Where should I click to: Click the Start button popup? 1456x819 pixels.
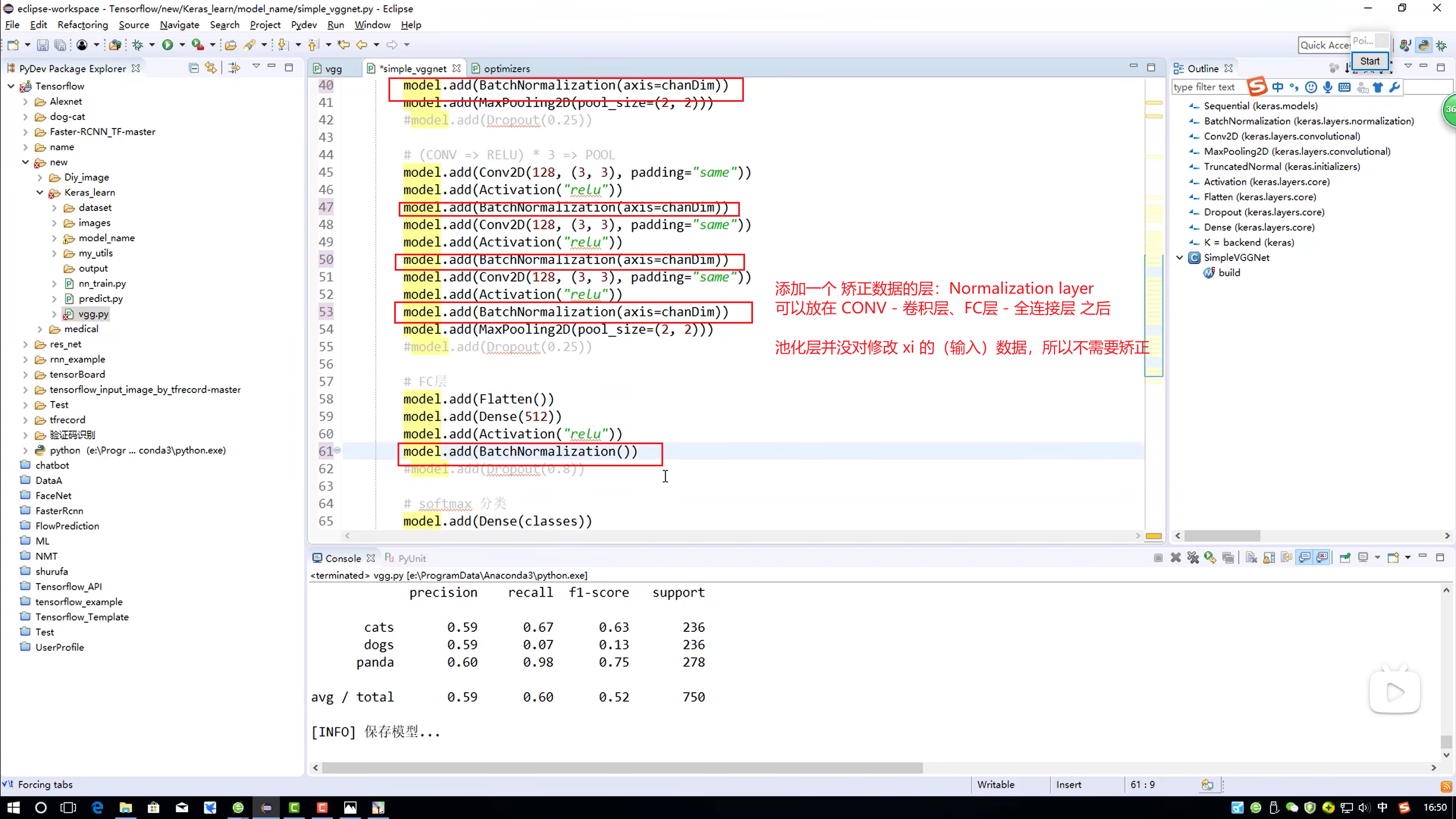coord(1370,61)
